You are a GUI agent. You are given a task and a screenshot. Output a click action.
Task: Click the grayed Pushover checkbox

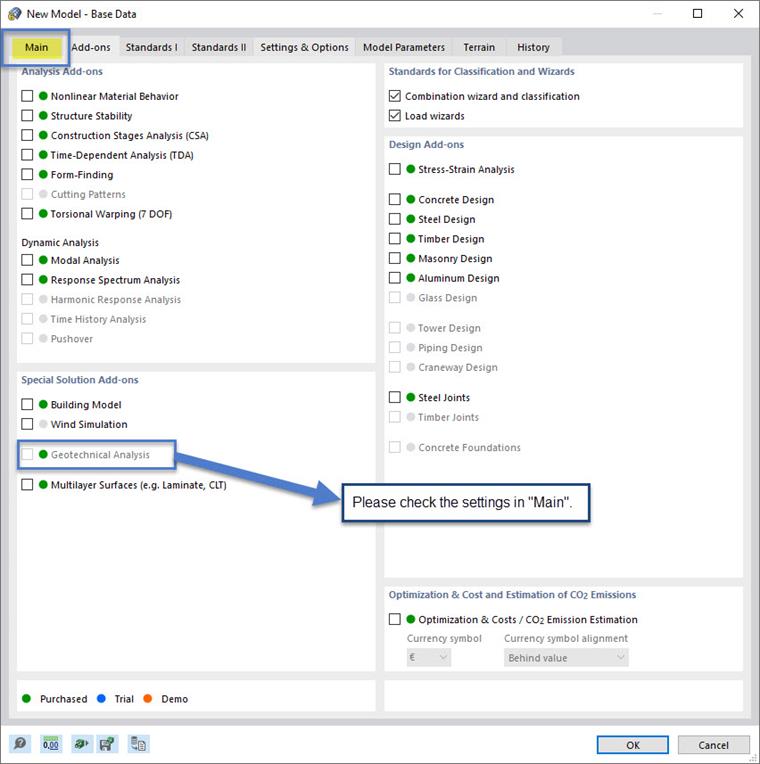[27, 338]
